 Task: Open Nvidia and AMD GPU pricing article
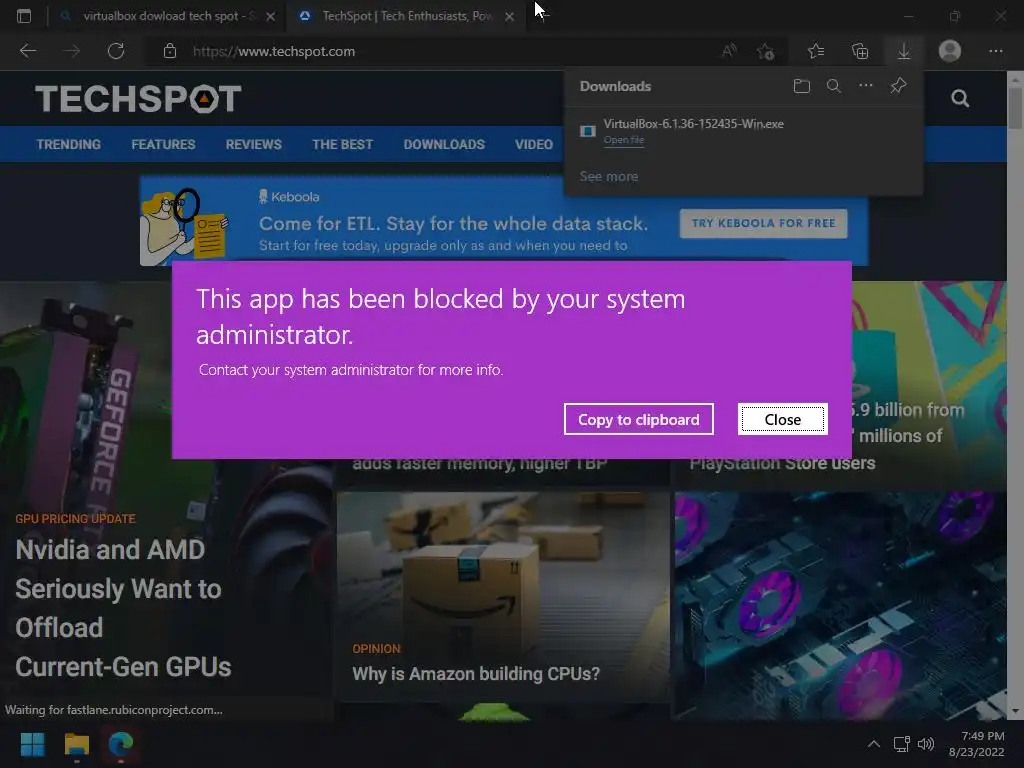point(123,608)
